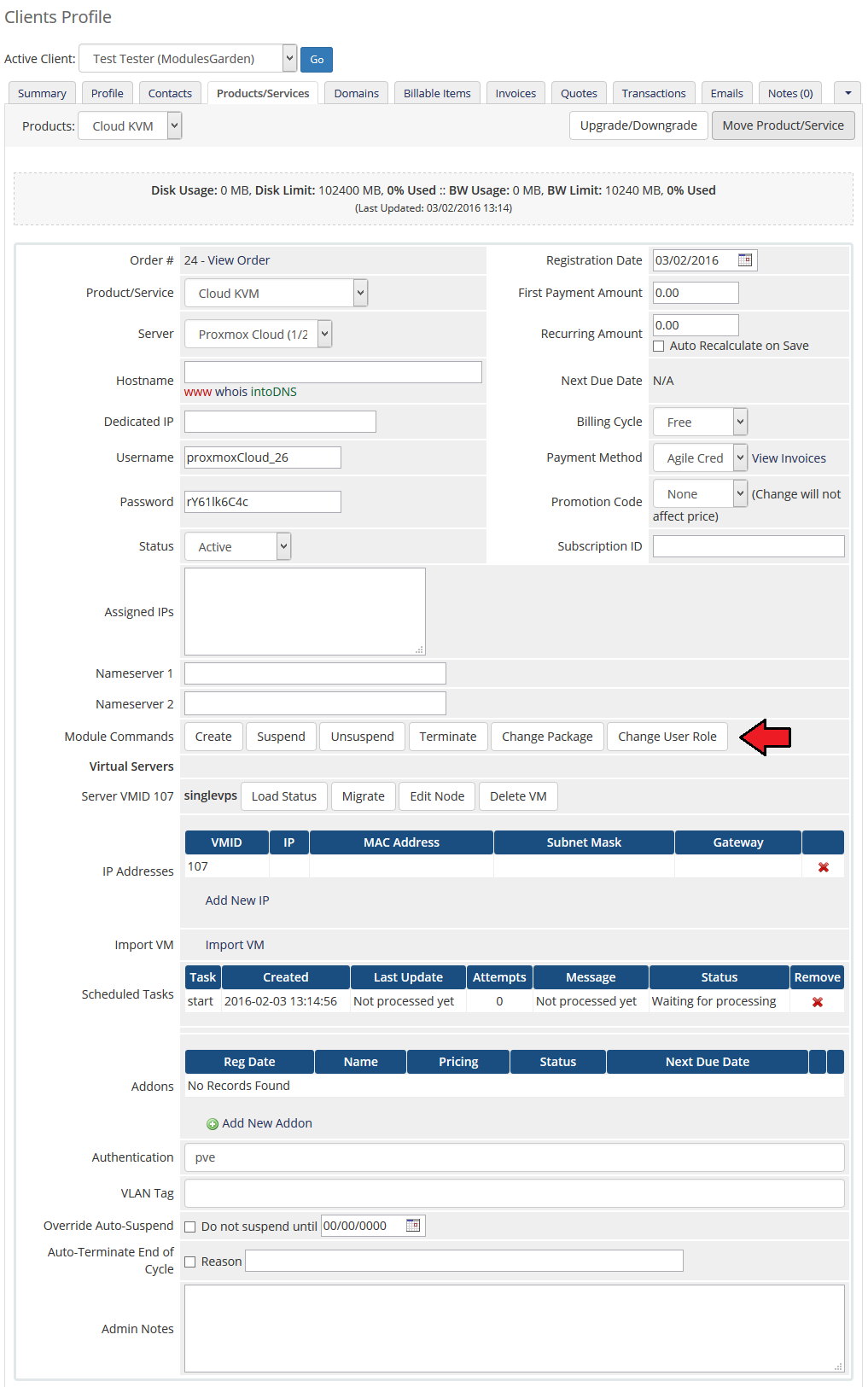Change the Status dropdown from Active
868x1387 pixels.
[x=237, y=546]
